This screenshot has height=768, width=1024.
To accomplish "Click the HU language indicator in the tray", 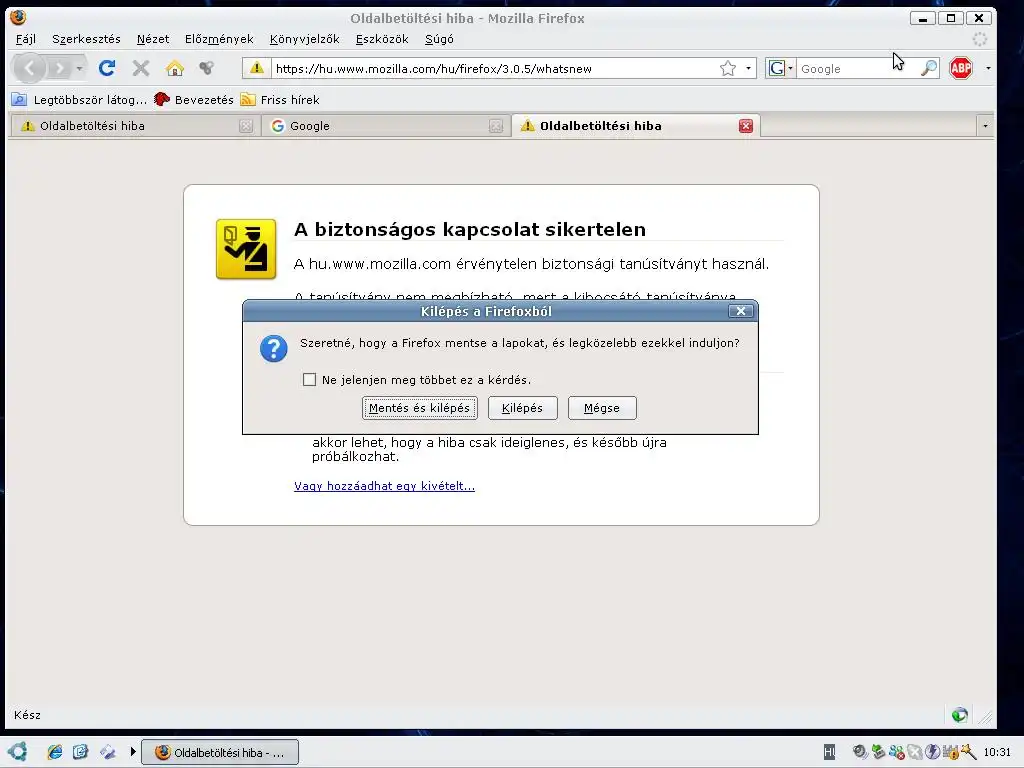I will point(829,752).
